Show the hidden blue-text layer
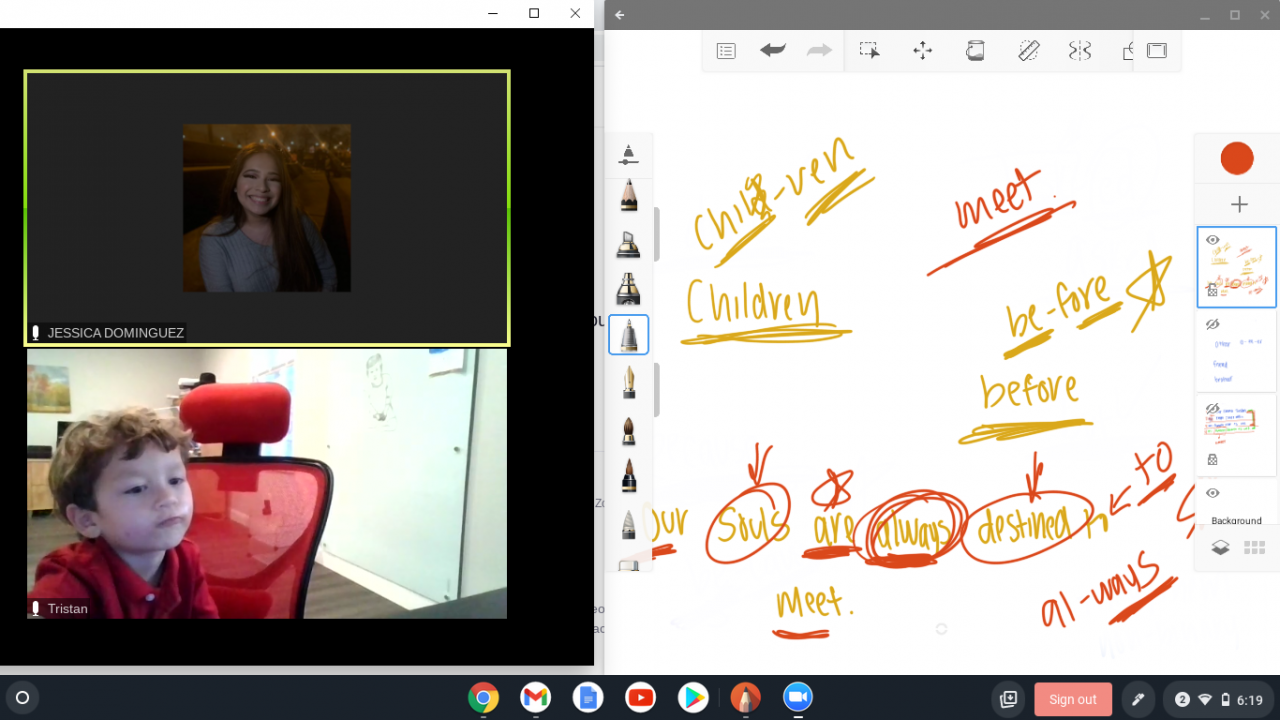The image size is (1280, 720). point(1212,324)
